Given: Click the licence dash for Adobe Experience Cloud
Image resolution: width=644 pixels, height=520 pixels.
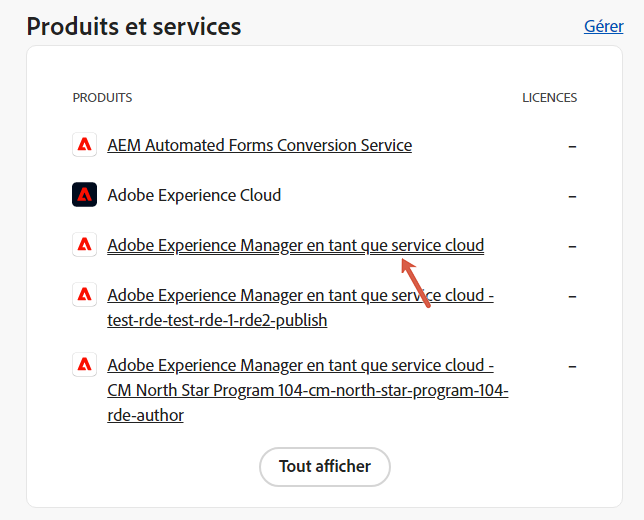Looking at the screenshot, I should pyautogui.click(x=572, y=196).
